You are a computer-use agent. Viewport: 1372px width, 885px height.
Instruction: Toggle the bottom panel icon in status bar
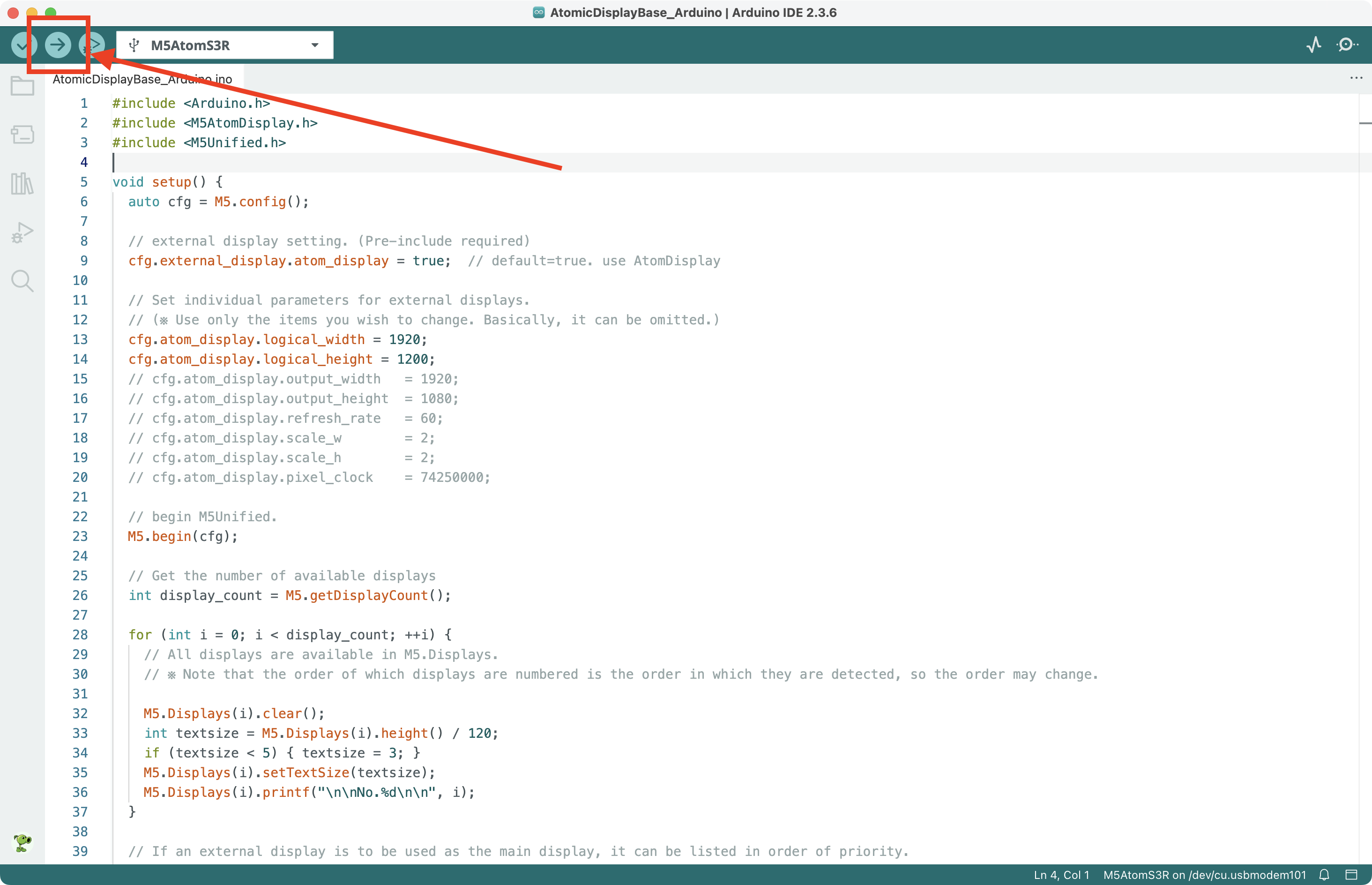click(1351, 875)
